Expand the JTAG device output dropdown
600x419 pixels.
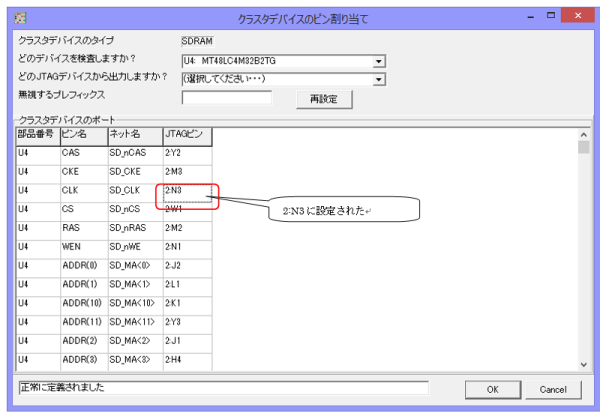pos(379,79)
